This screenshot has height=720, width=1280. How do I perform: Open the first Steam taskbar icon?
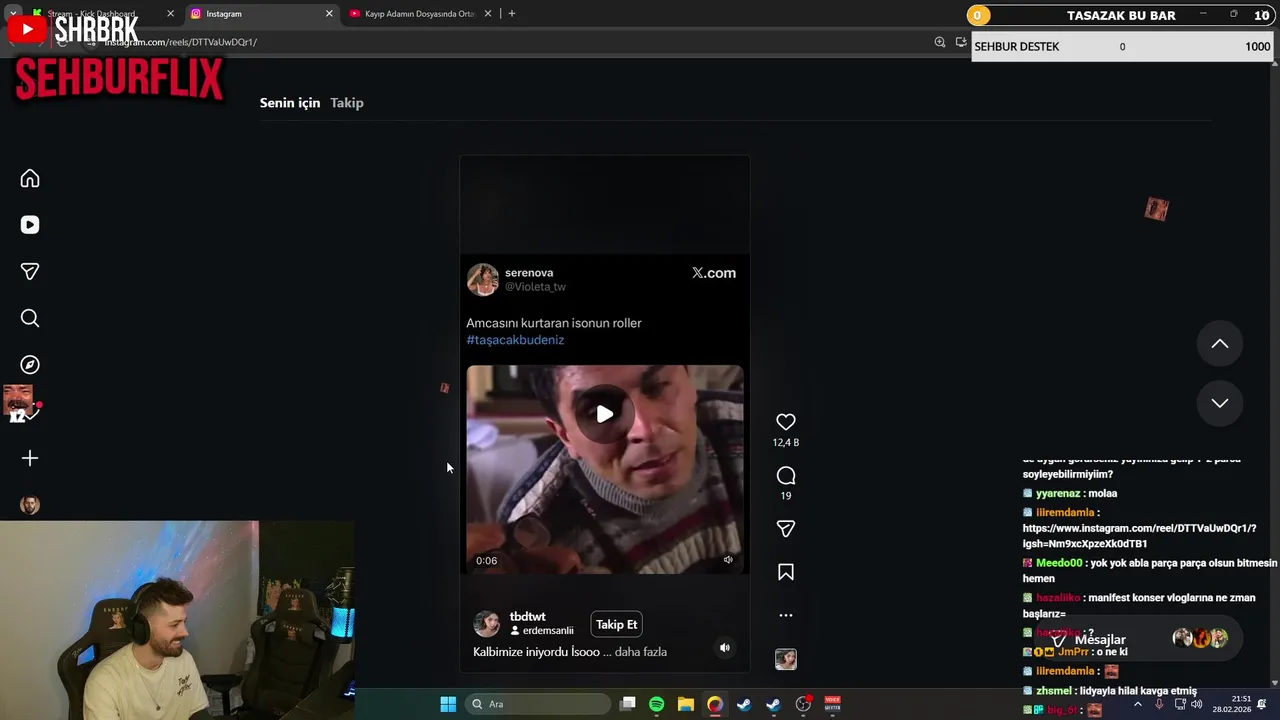[744, 704]
